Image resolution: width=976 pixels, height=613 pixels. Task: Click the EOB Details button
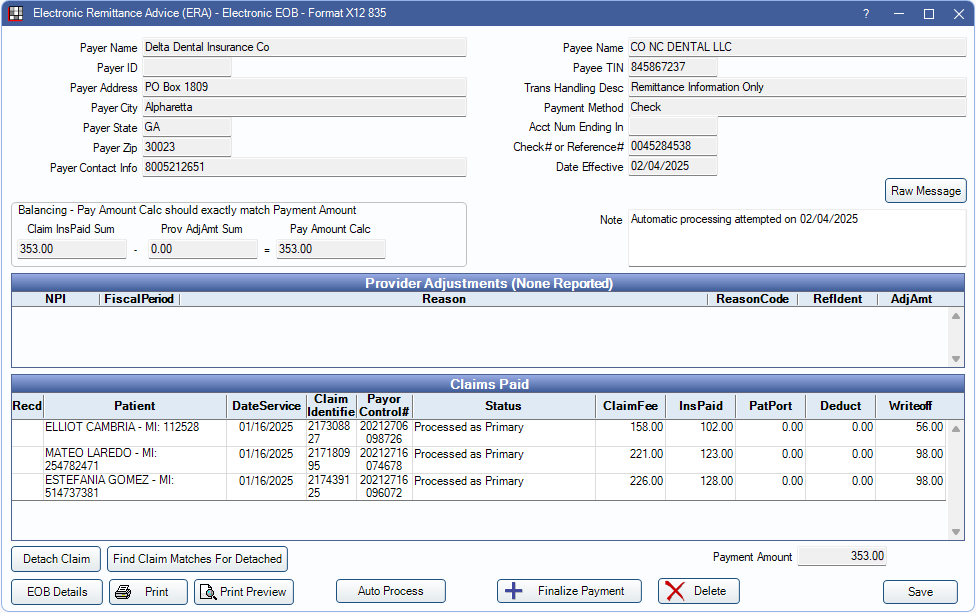pyautogui.click(x=57, y=592)
